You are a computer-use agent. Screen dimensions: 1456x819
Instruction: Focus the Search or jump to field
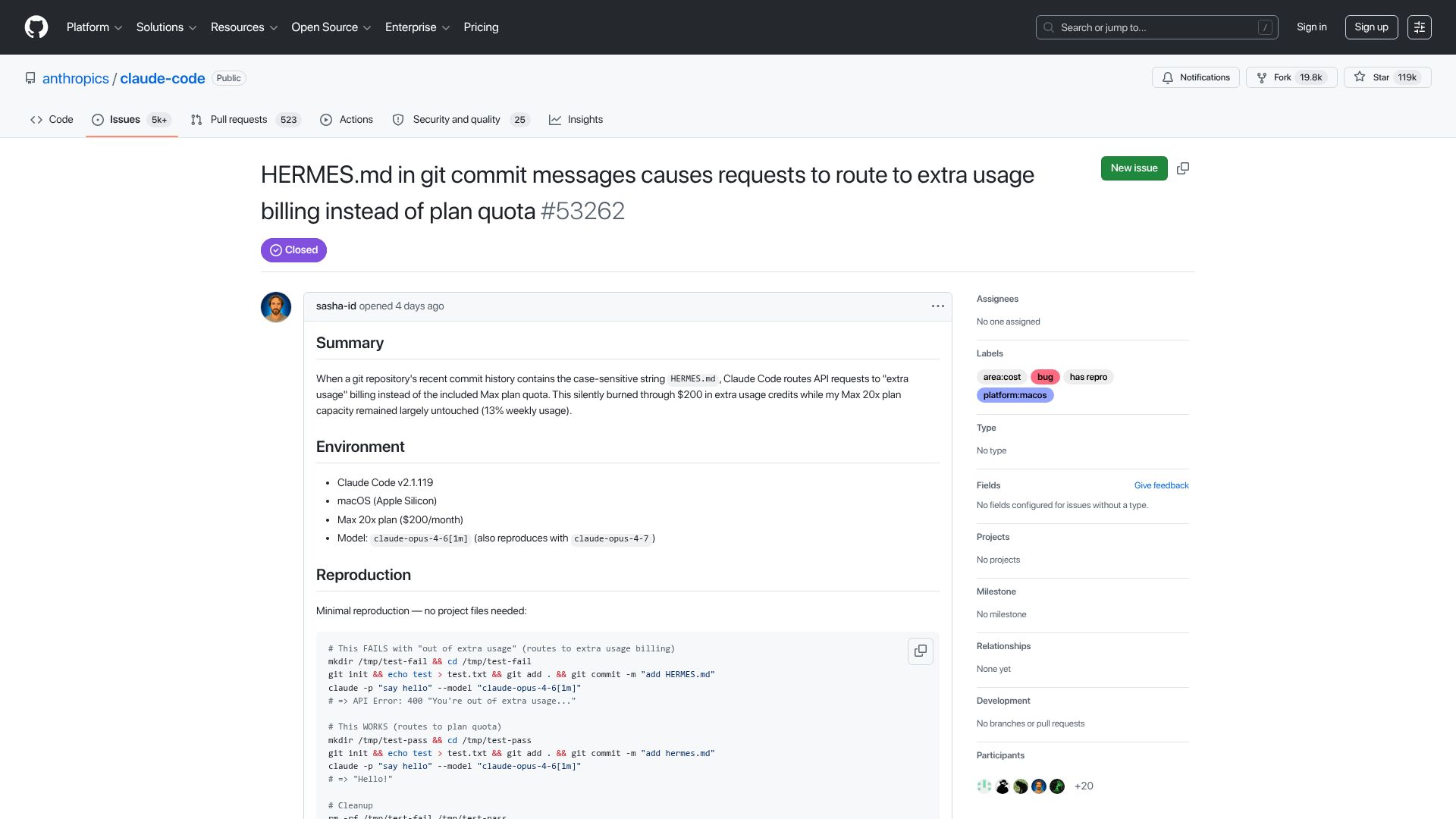(1156, 27)
